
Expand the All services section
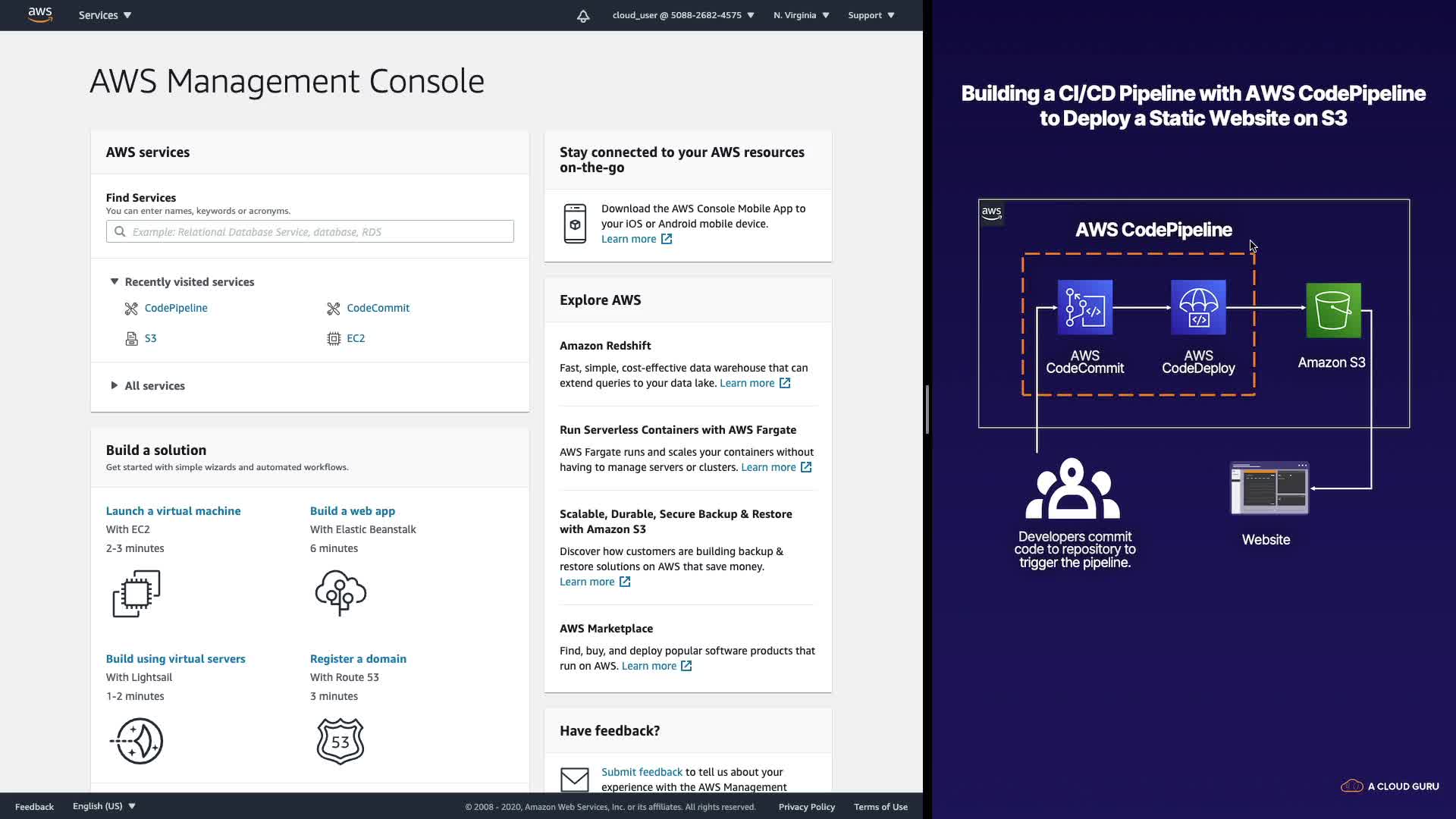(x=115, y=386)
